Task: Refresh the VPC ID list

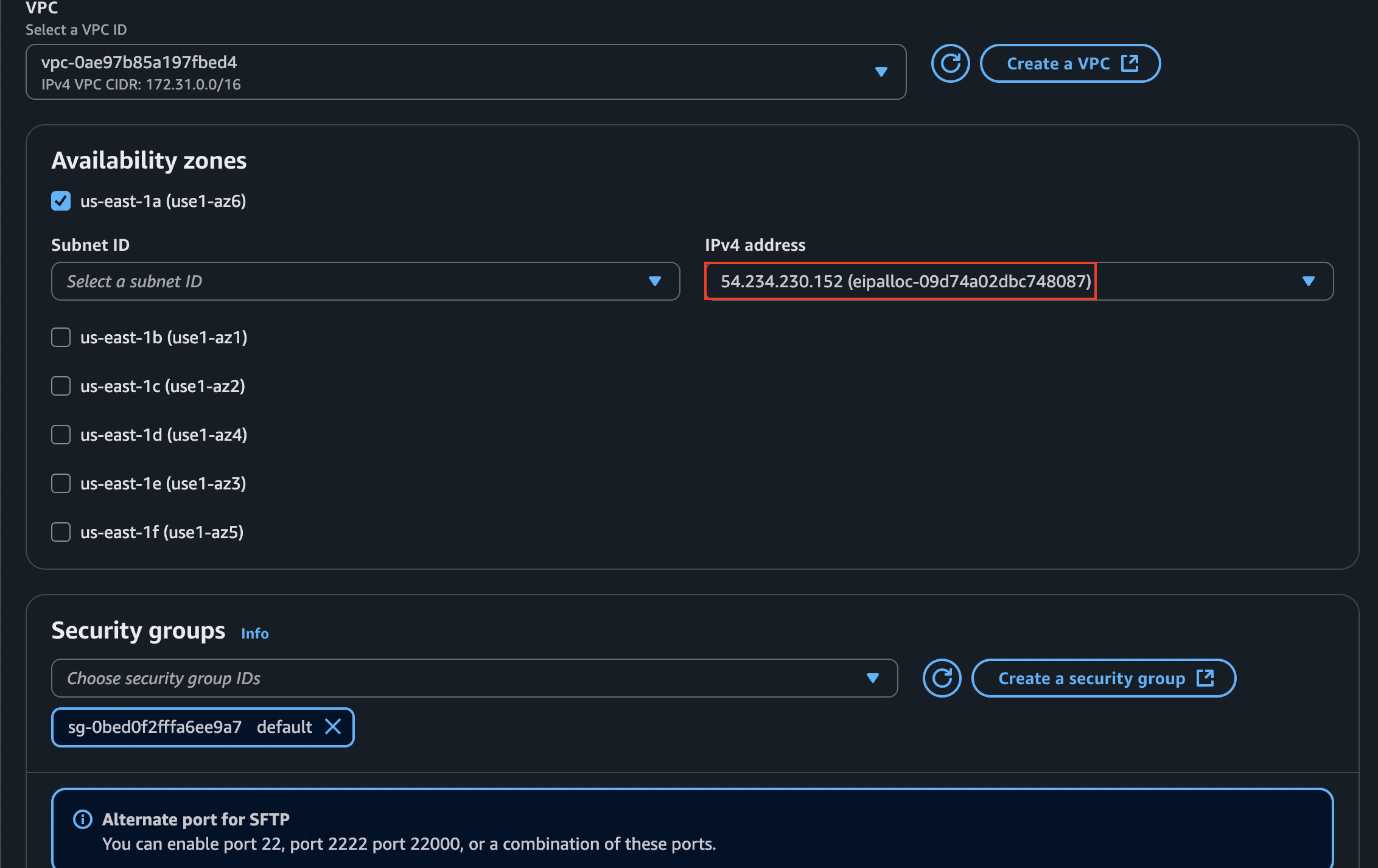Action: pos(950,63)
